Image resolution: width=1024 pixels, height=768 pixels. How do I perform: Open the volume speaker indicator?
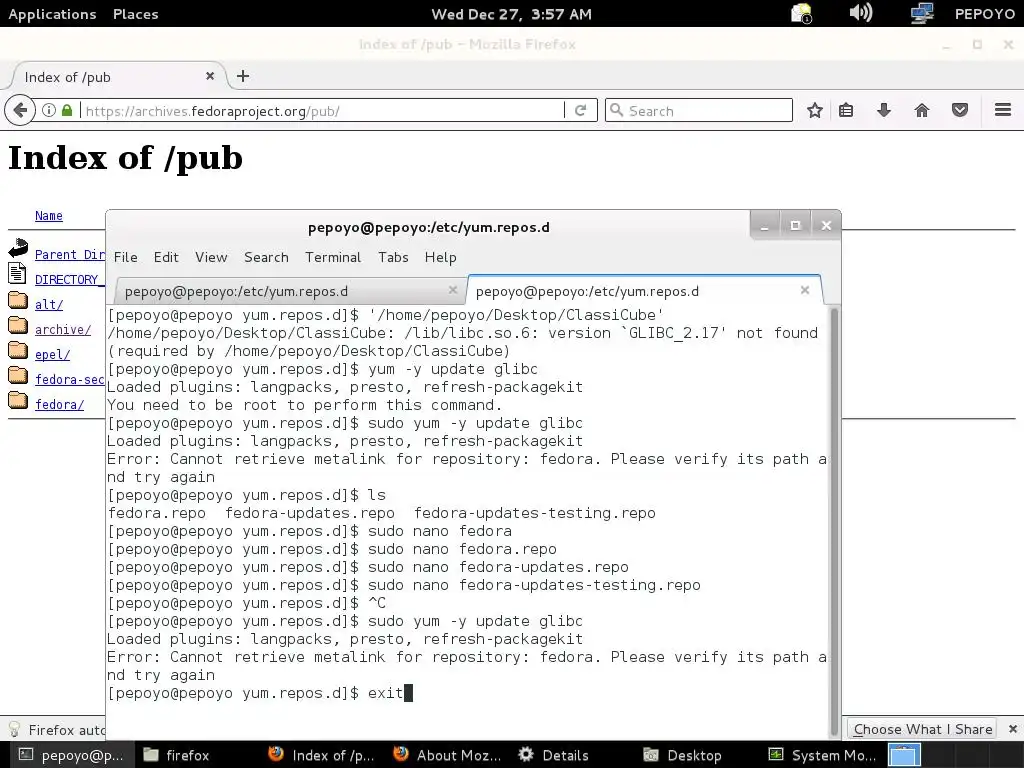861,13
